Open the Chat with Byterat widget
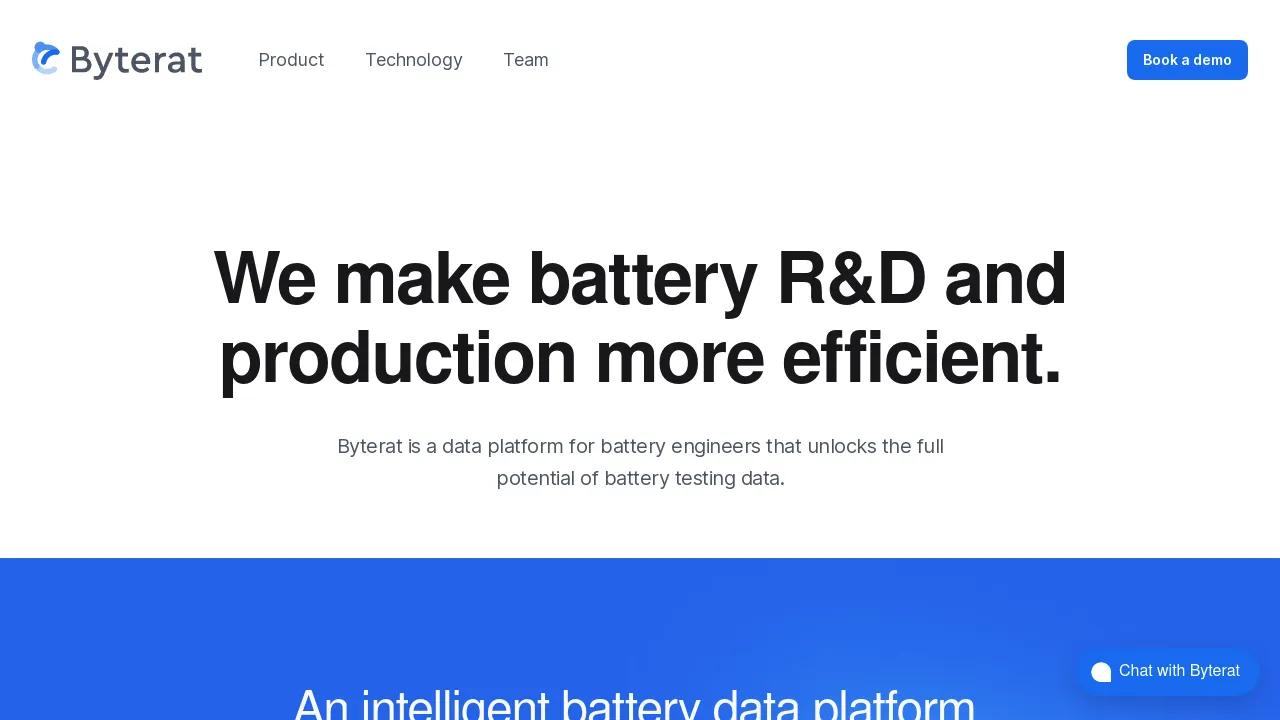Viewport: 1280px width, 720px height. point(1166,671)
